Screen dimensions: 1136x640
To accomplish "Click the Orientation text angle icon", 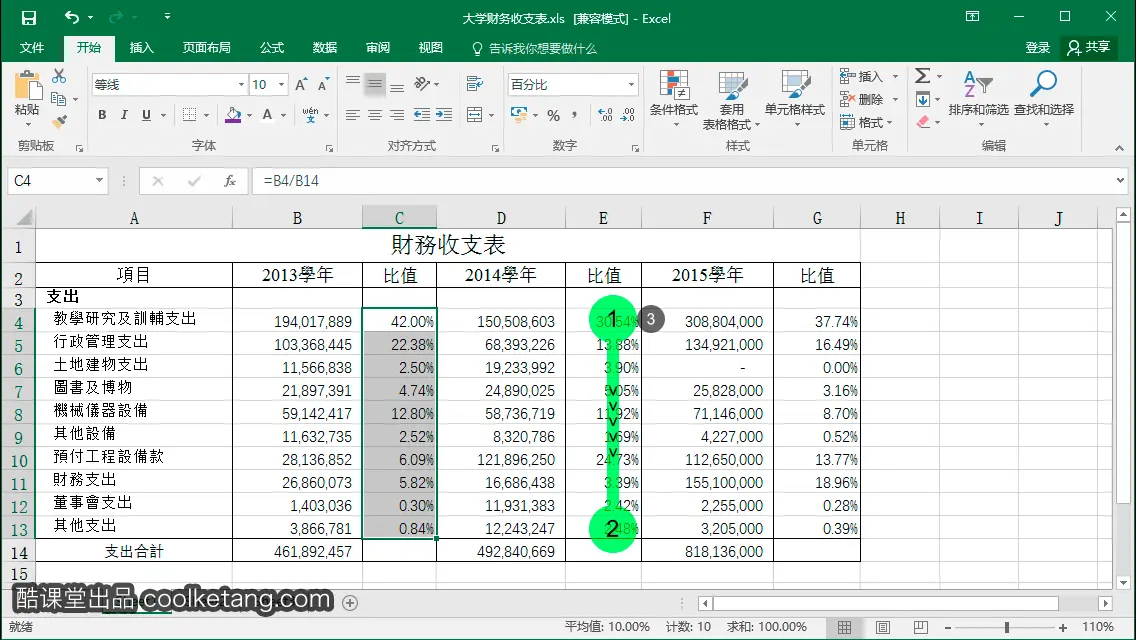I will pyautogui.click(x=422, y=84).
